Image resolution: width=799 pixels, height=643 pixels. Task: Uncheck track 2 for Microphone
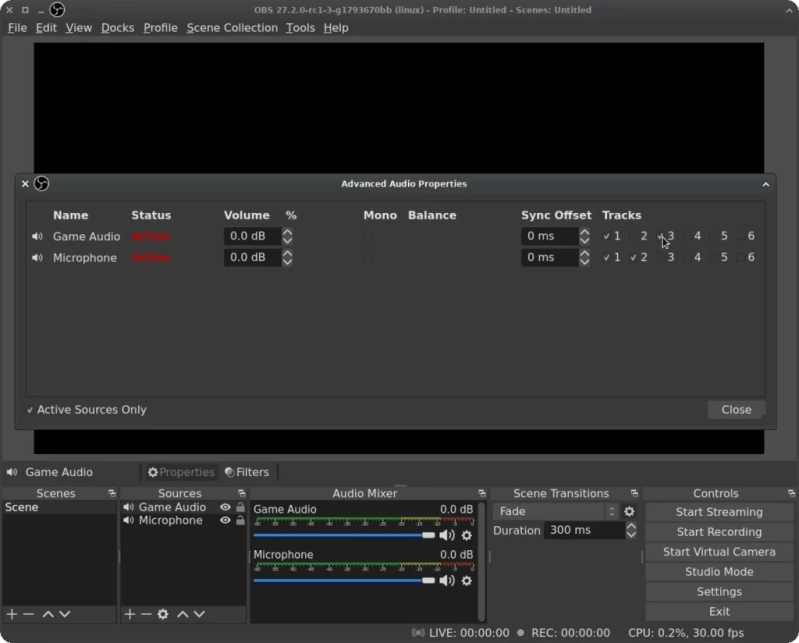(x=633, y=257)
